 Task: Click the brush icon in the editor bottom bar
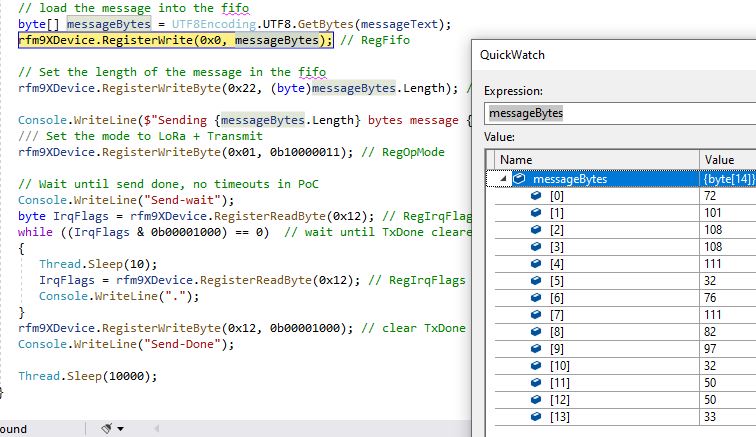click(107, 428)
